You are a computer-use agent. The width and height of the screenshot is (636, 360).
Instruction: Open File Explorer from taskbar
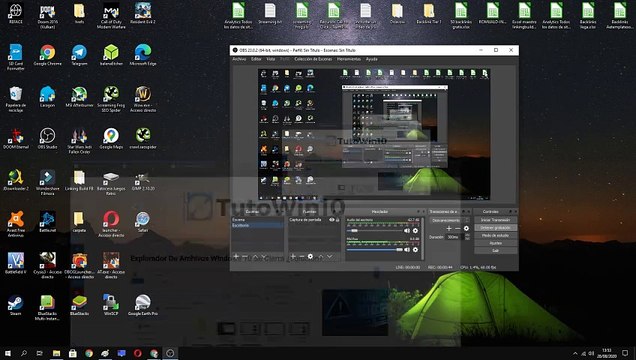point(56,353)
